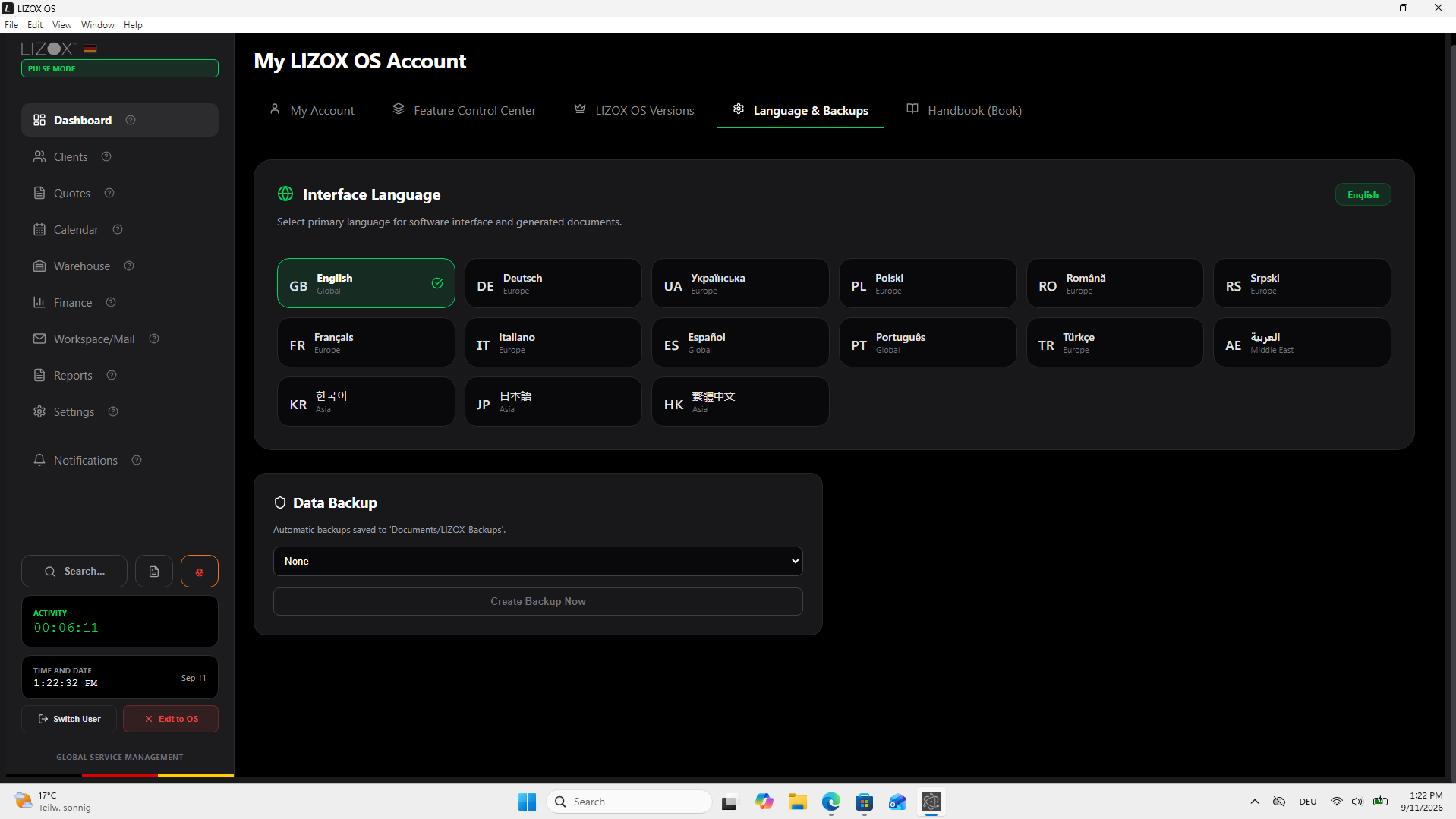This screenshot has height=819, width=1456.
Task: Click the Finance help question icon
Action: coord(111,302)
